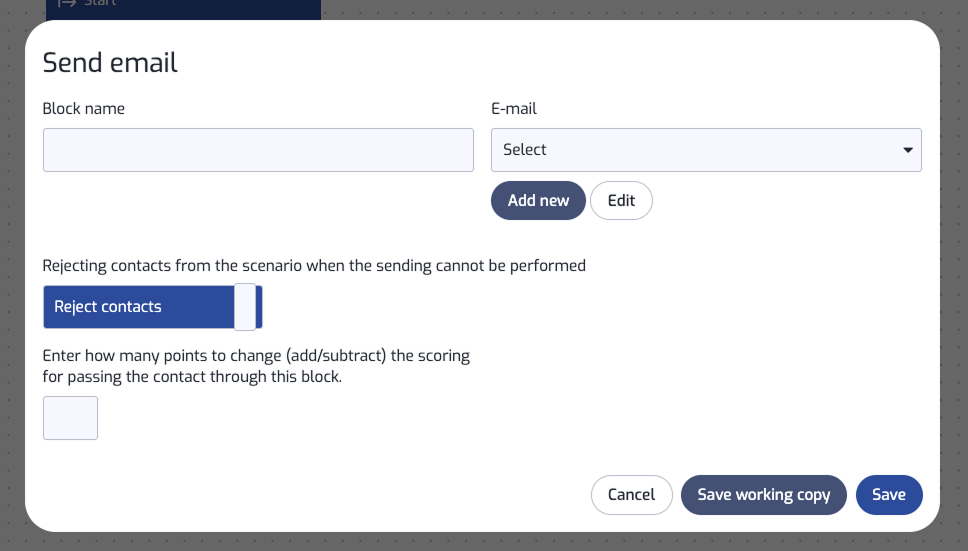Click the E-mail field label

click(x=514, y=109)
